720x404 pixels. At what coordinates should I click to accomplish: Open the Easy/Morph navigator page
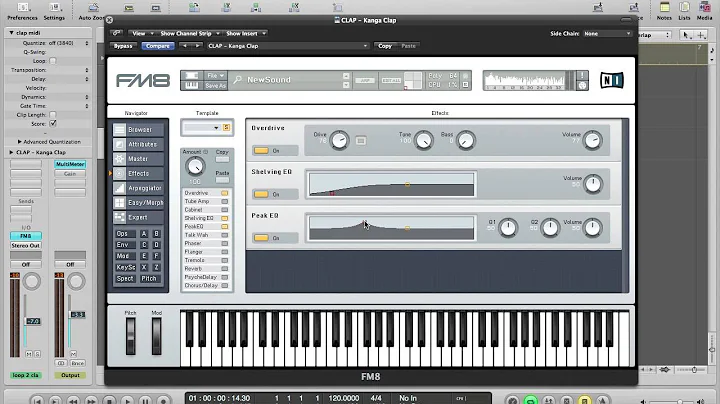[138, 203]
